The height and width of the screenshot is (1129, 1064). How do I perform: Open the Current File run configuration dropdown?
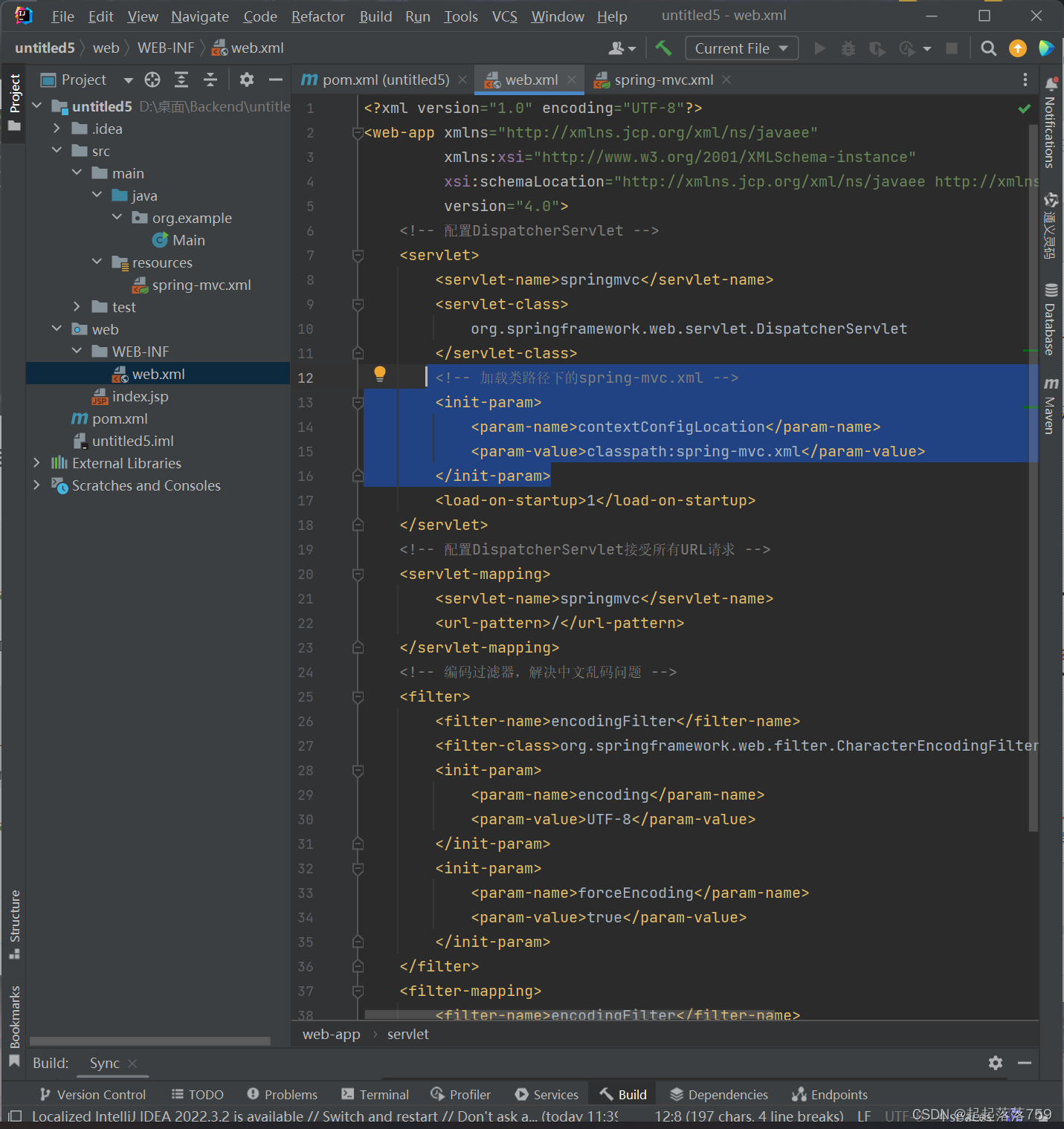pos(741,48)
